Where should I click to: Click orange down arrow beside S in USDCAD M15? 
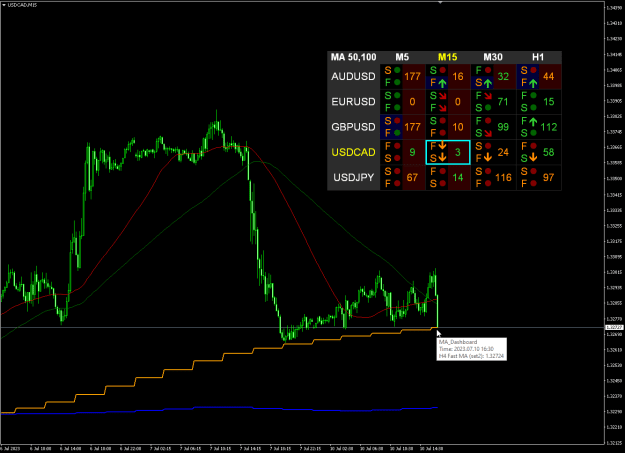(442, 158)
